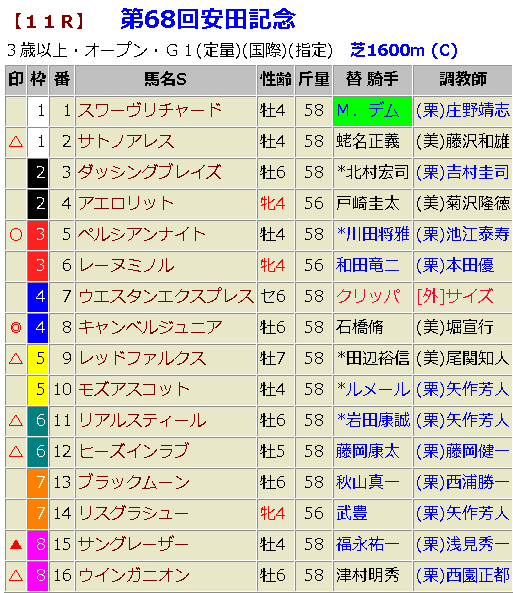This screenshot has width=513, height=593.
Task: View trainer (栗)吉村圭司
Action: (x=463, y=173)
